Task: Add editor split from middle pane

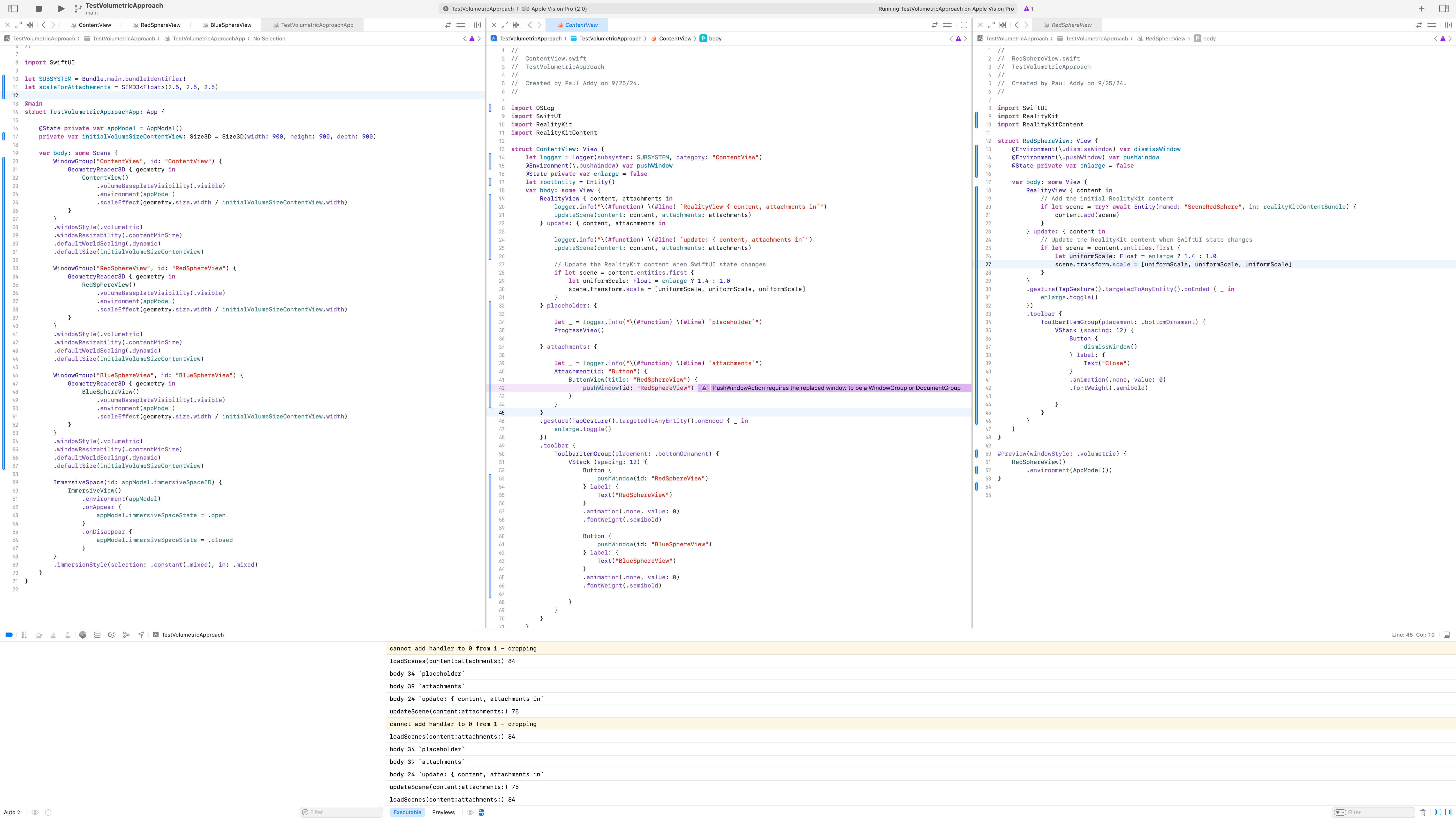Action: pyautogui.click(x=964, y=25)
